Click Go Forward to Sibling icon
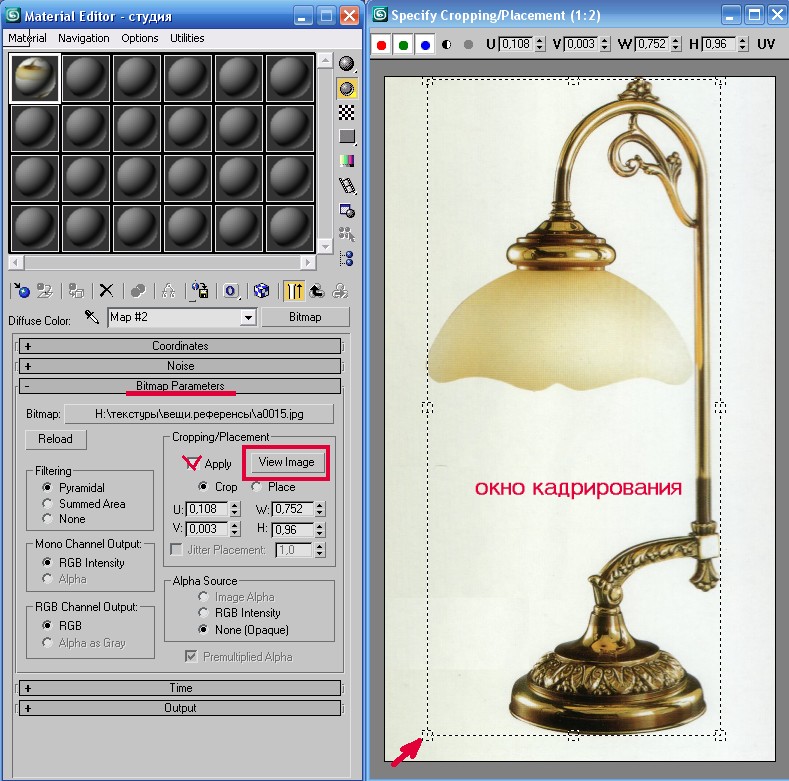Screen dimensions: 789x781 (341, 291)
